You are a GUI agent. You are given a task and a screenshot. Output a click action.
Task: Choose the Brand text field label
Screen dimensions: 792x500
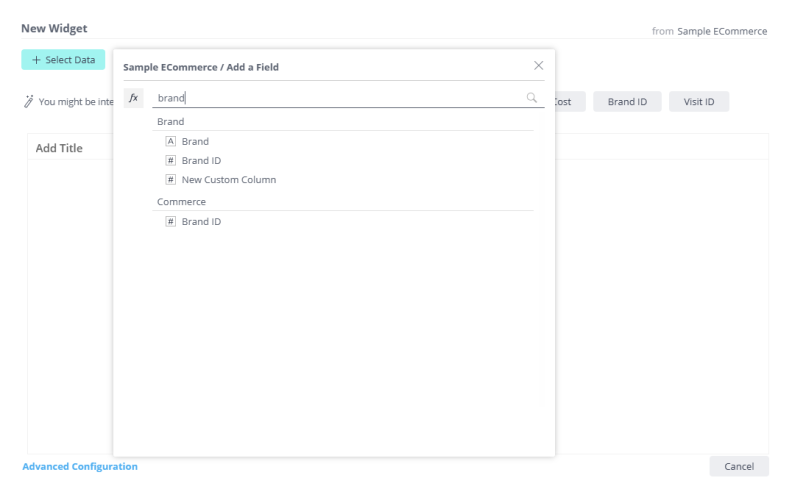click(195, 142)
